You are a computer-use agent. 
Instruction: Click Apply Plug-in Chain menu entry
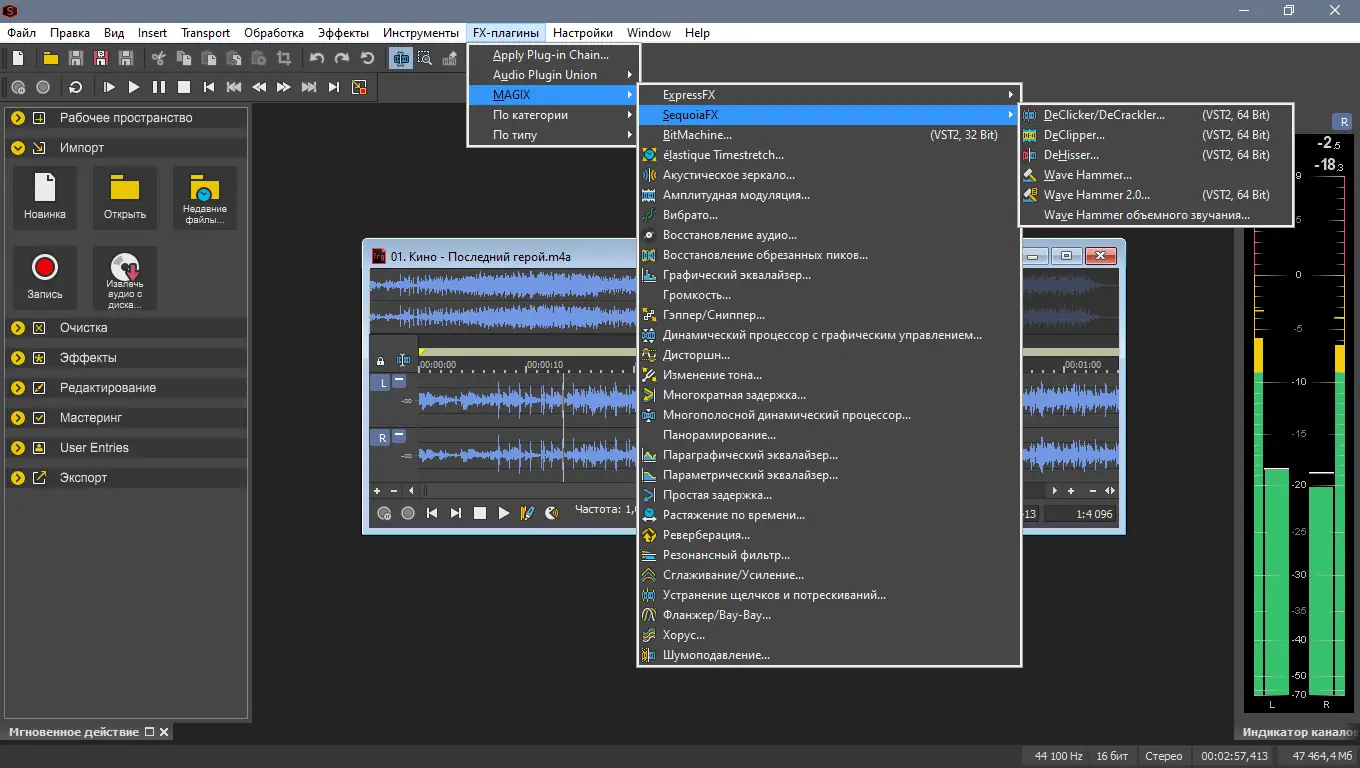[x=550, y=55]
